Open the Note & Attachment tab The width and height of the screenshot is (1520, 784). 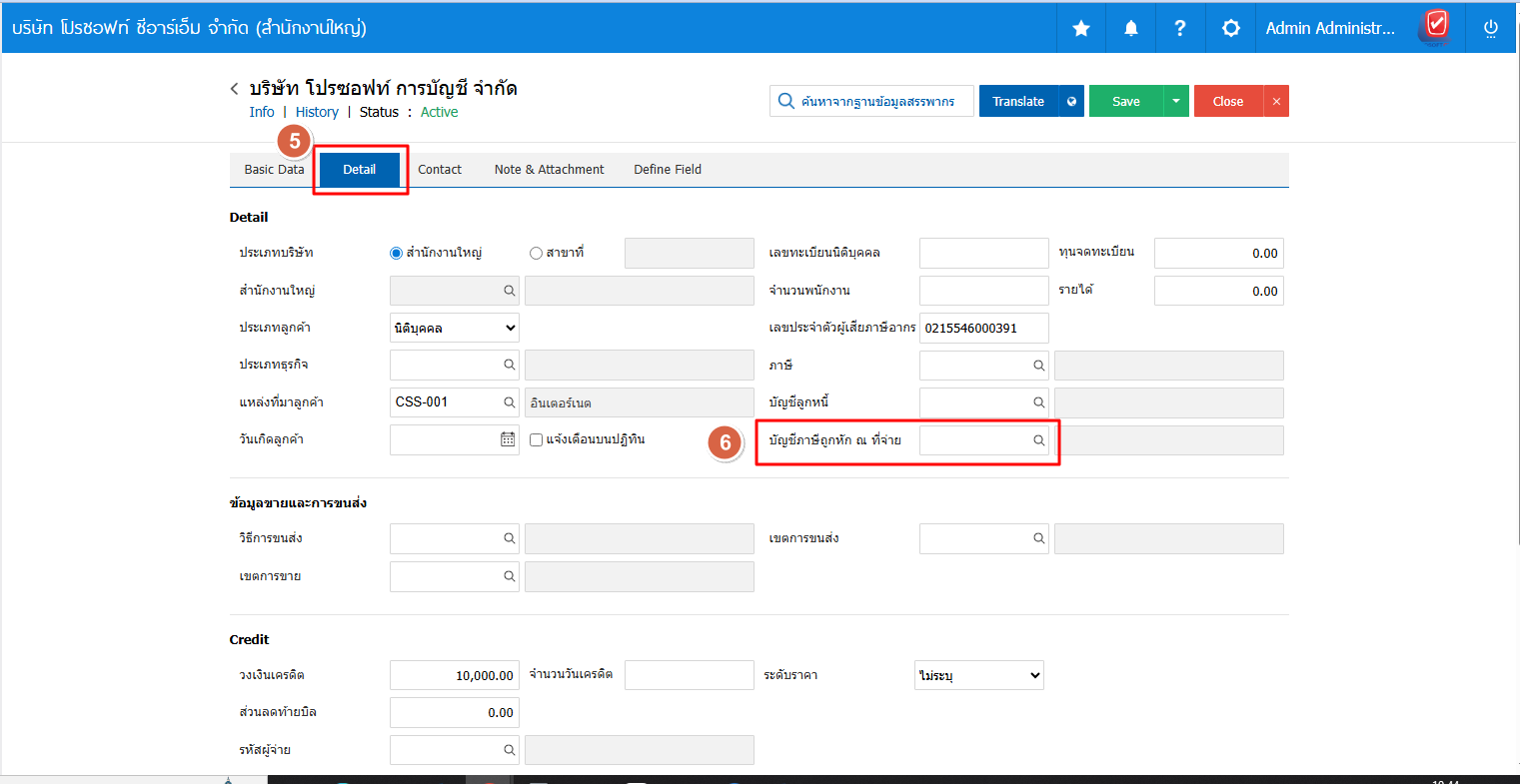pyautogui.click(x=549, y=170)
